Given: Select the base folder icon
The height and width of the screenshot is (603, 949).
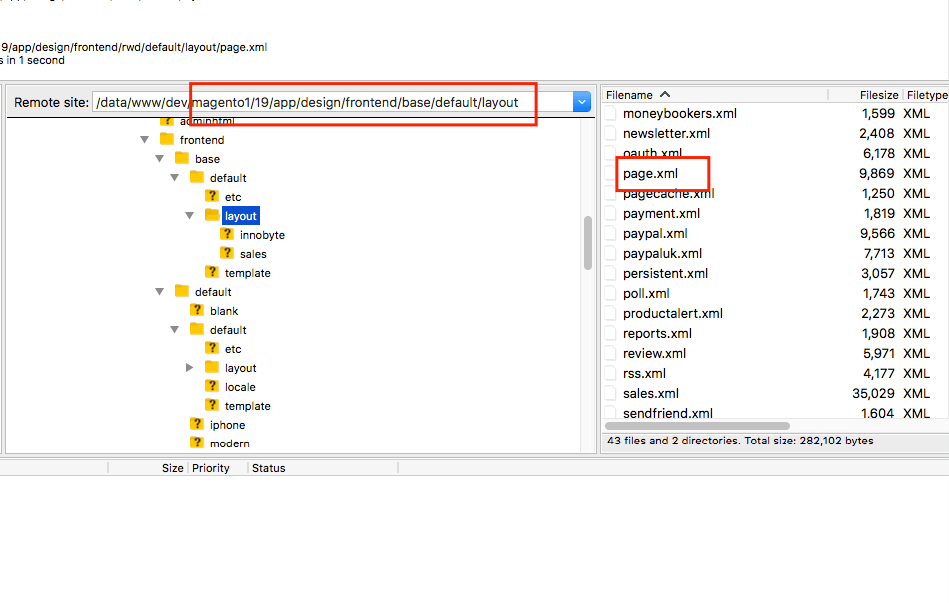Looking at the screenshot, I should point(182,158).
